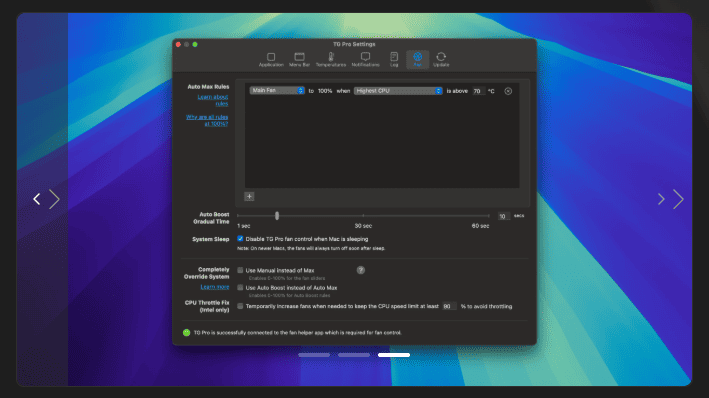Image resolution: width=709 pixels, height=398 pixels.
Task: Click the temperature threshold field showing 70
Action: 478,91
